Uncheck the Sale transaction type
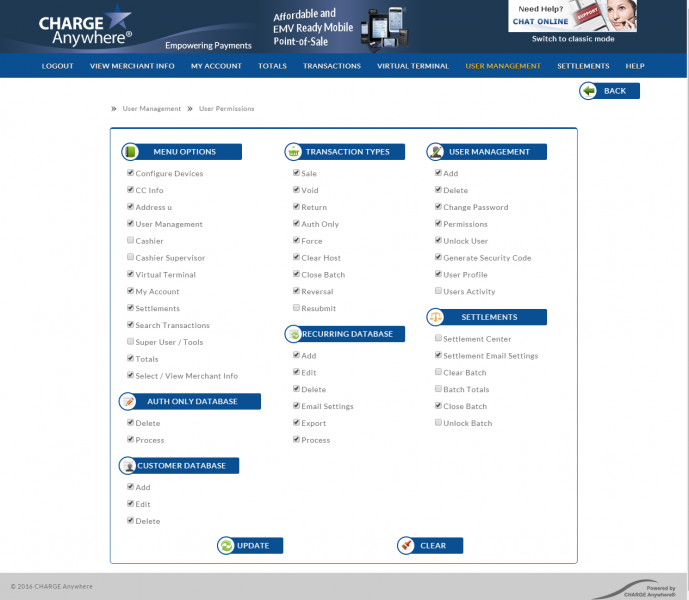The image size is (689, 600). pyautogui.click(x=297, y=173)
